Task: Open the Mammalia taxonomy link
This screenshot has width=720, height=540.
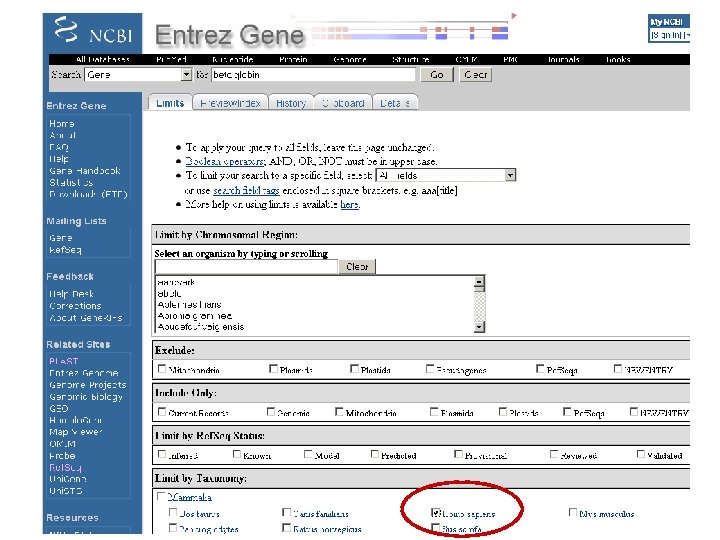Action: 189,497
